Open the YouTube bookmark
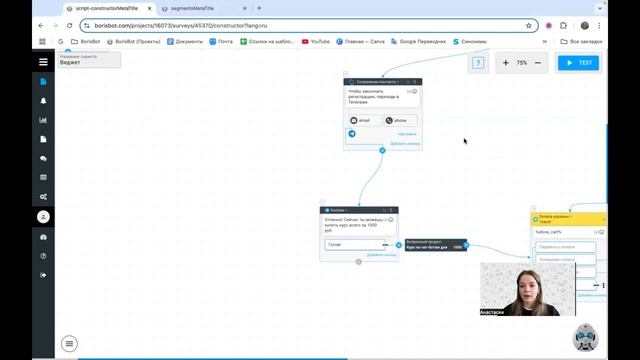The image size is (640, 360). click(316, 42)
